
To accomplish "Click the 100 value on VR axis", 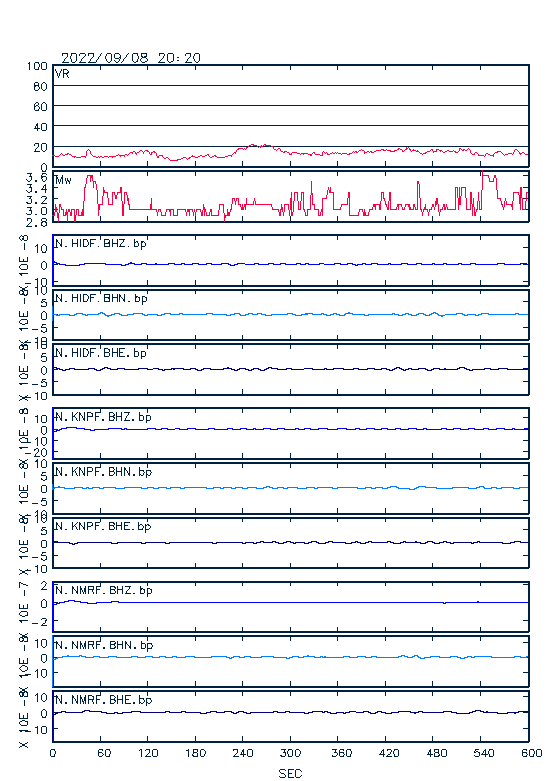I will [37, 66].
